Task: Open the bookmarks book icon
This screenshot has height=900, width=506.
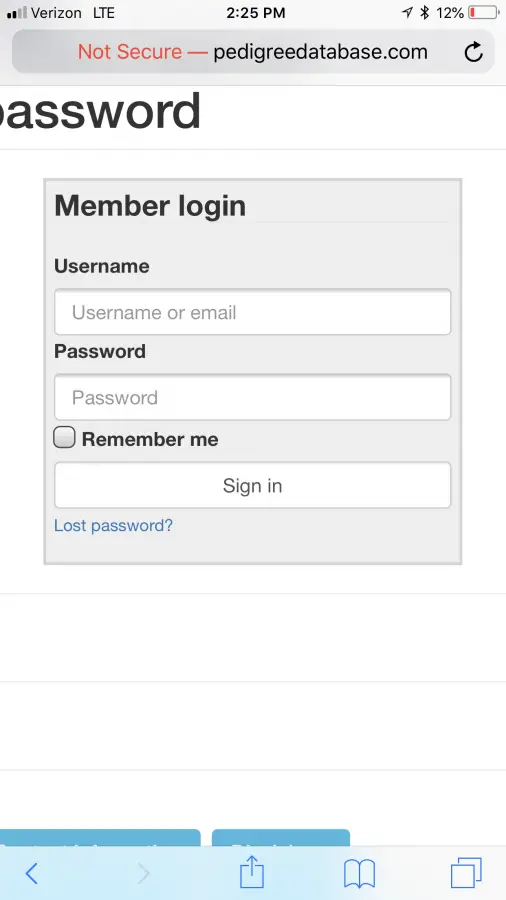Action: tap(359, 874)
